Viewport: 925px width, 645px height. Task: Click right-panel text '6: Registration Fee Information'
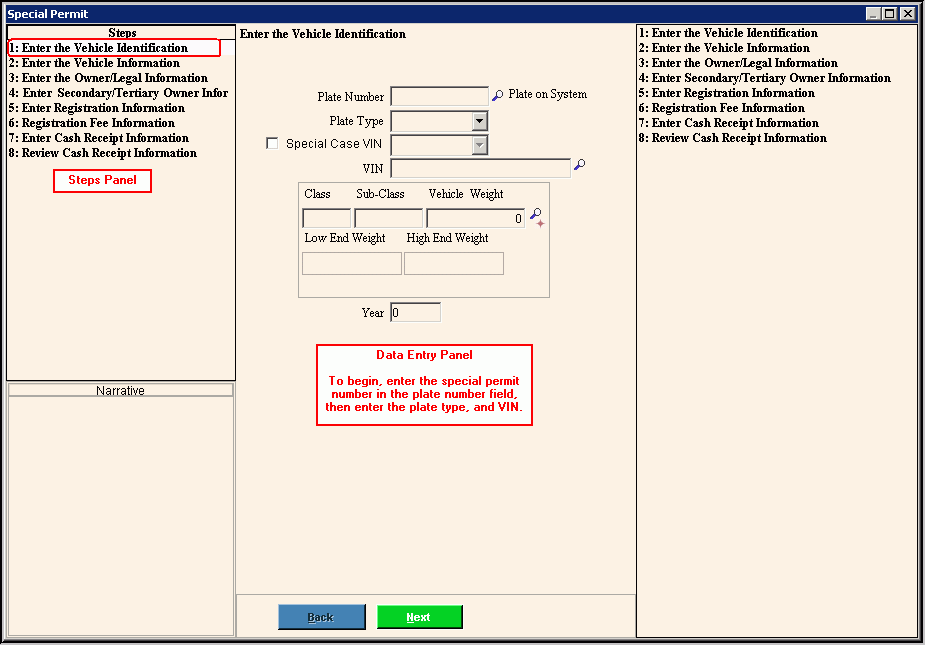click(x=722, y=108)
